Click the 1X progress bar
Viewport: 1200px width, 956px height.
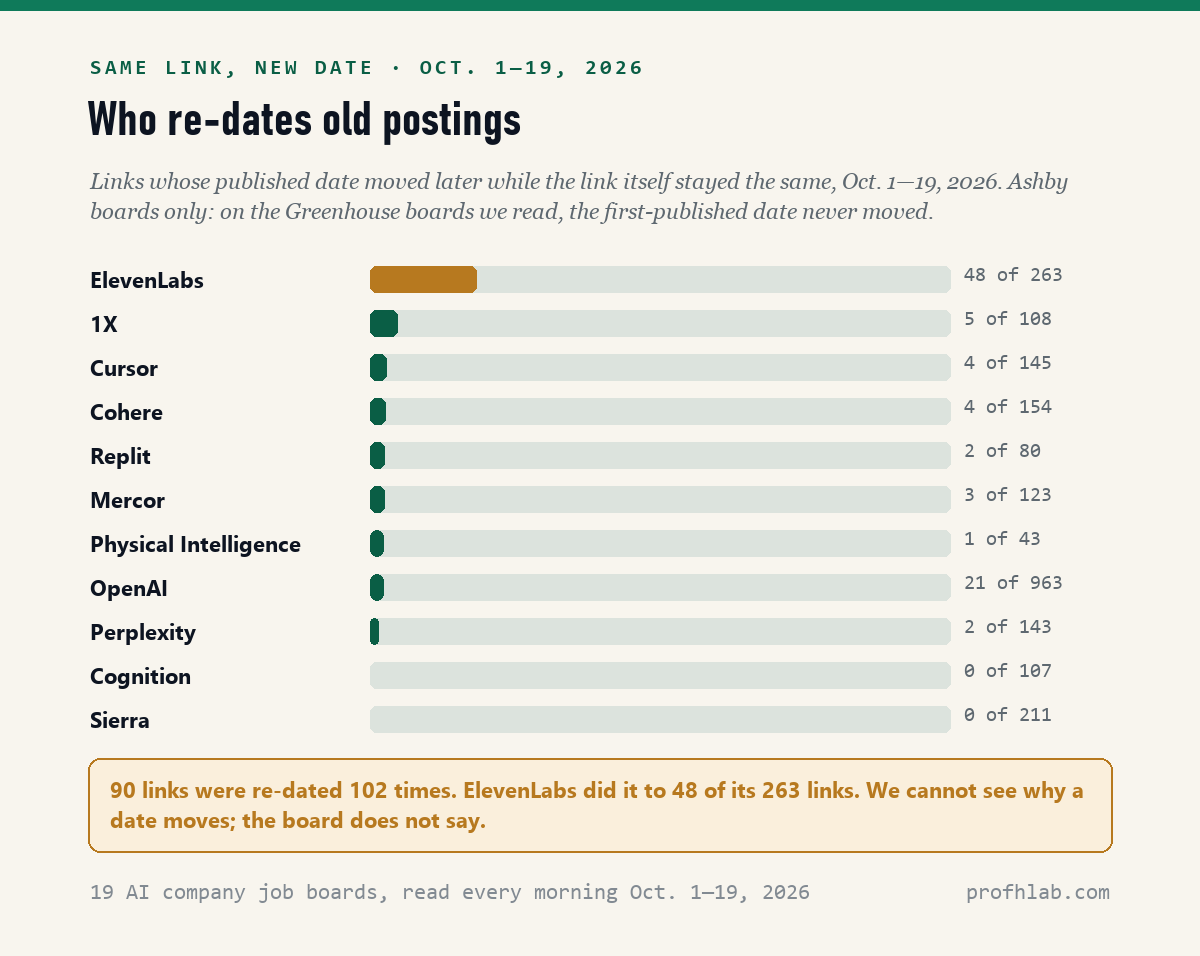tap(660, 324)
